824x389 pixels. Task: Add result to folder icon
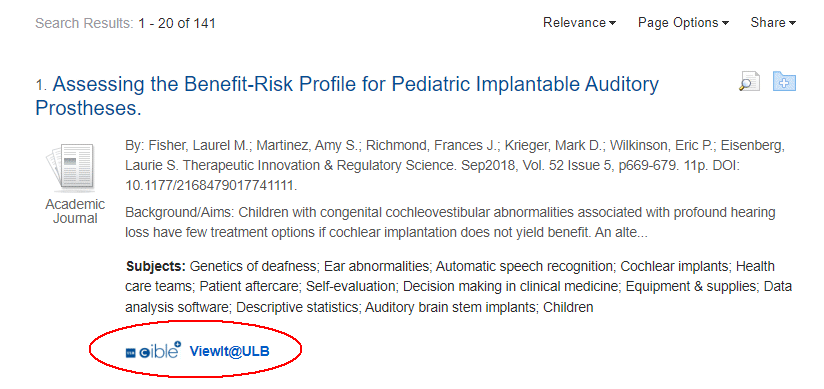[x=785, y=81]
